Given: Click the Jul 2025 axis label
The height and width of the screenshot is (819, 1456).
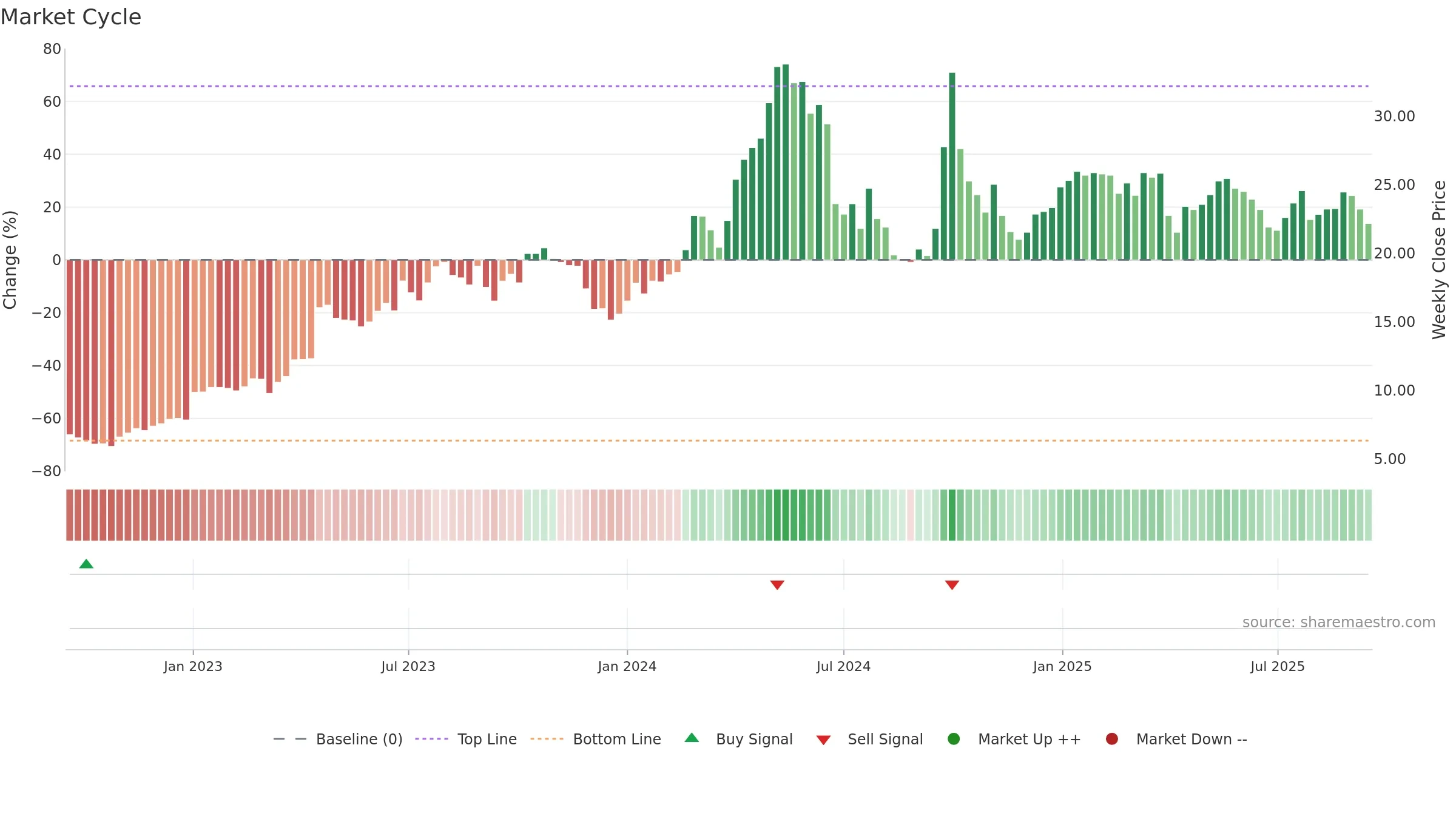Looking at the screenshot, I should (x=1278, y=666).
